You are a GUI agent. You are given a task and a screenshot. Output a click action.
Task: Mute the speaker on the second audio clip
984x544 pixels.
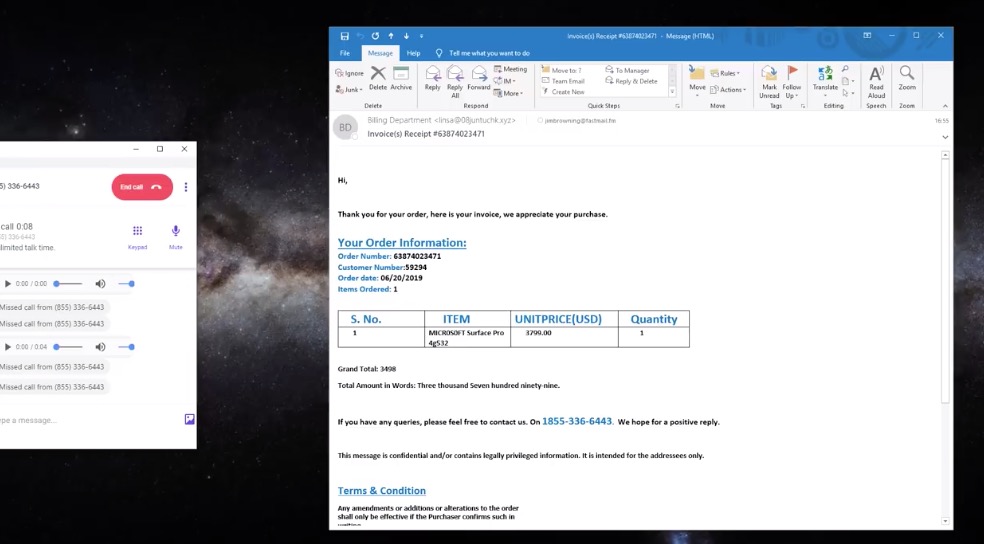100,347
